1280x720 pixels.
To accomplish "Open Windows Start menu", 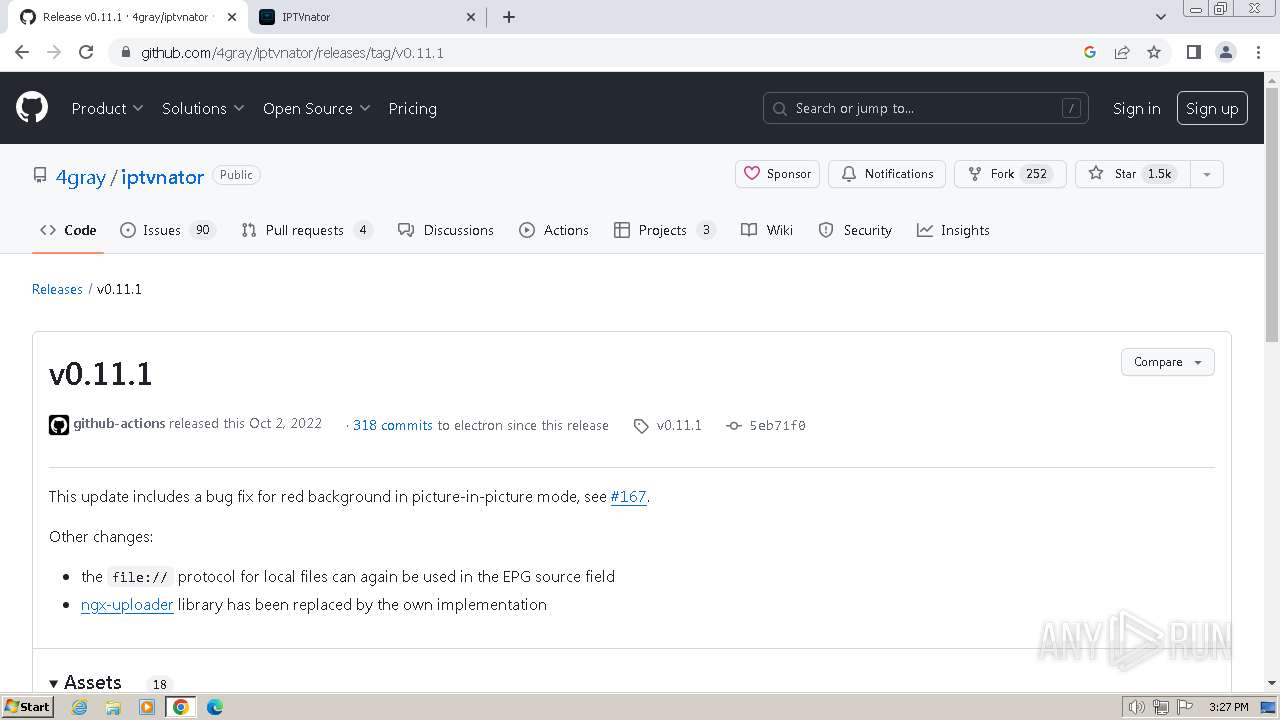I will click(27, 707).
